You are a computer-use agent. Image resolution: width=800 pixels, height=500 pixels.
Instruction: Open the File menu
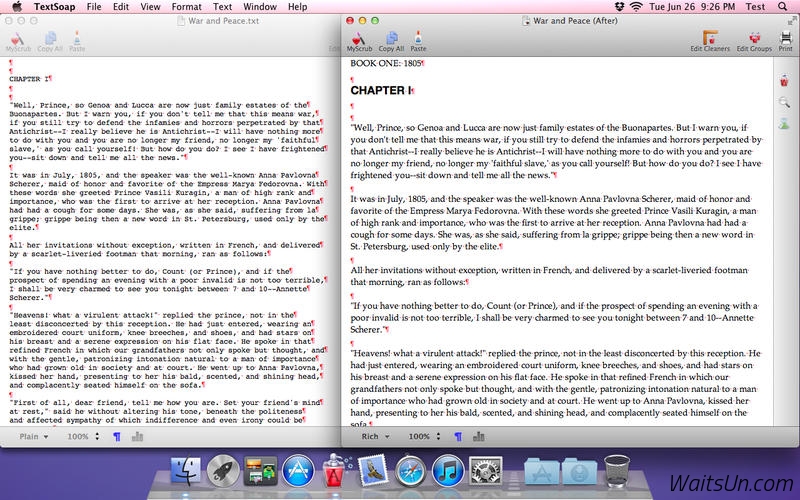coord(94,7)
